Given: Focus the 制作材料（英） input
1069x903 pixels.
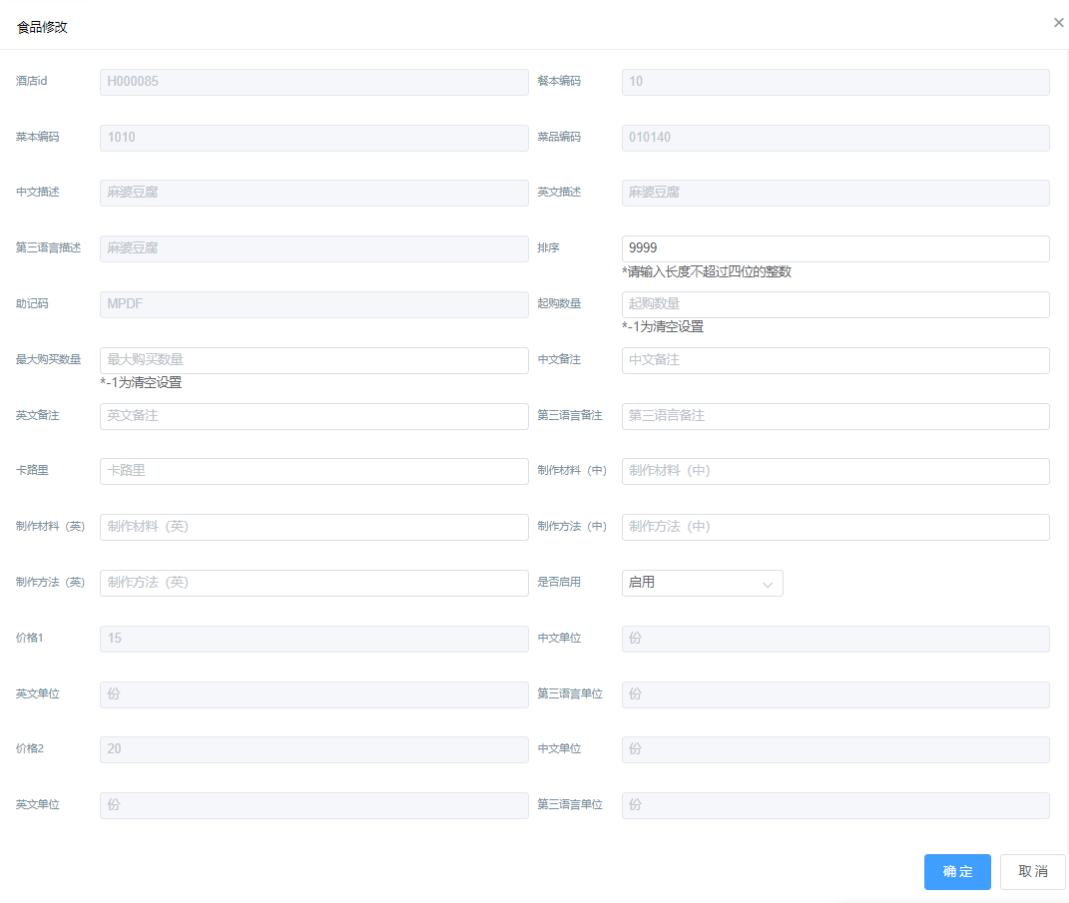Looking at the screenshot, I should [x=314, y=527].
